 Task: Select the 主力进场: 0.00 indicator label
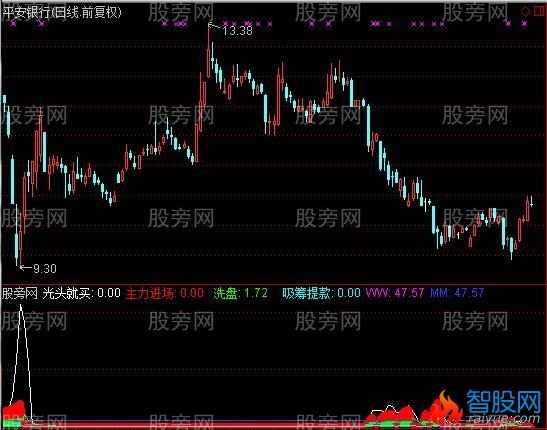[165, 293]
